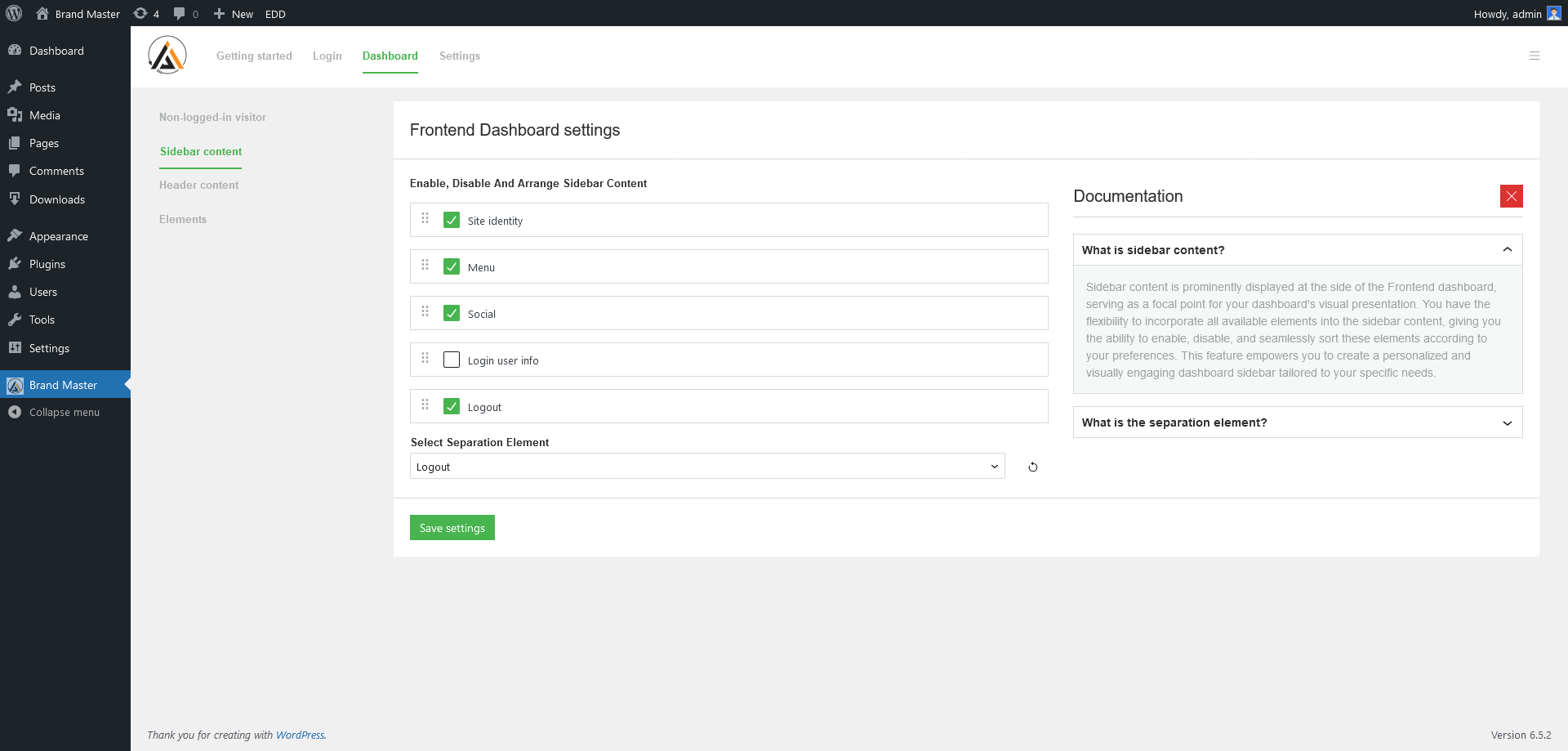Uncheck the Site identity checkbox

pos(452,220)
